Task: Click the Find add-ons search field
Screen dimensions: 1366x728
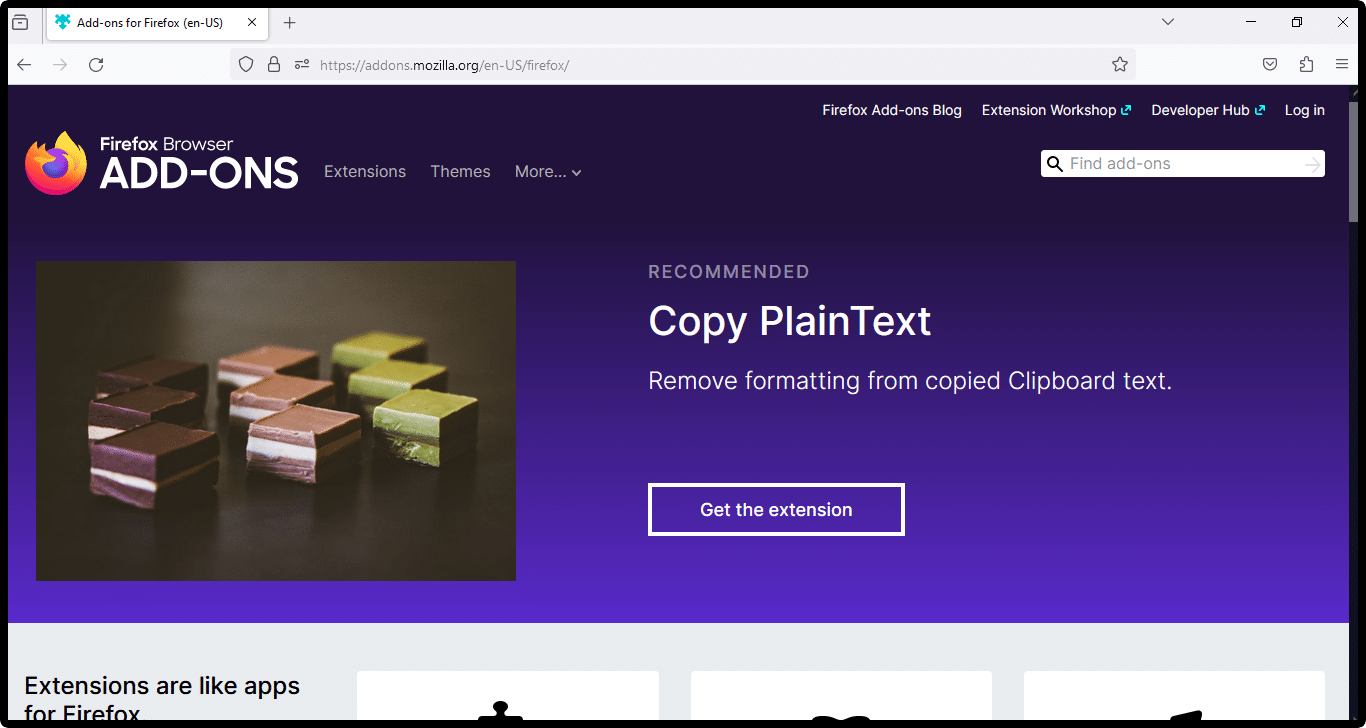Action: [1180, 164]
